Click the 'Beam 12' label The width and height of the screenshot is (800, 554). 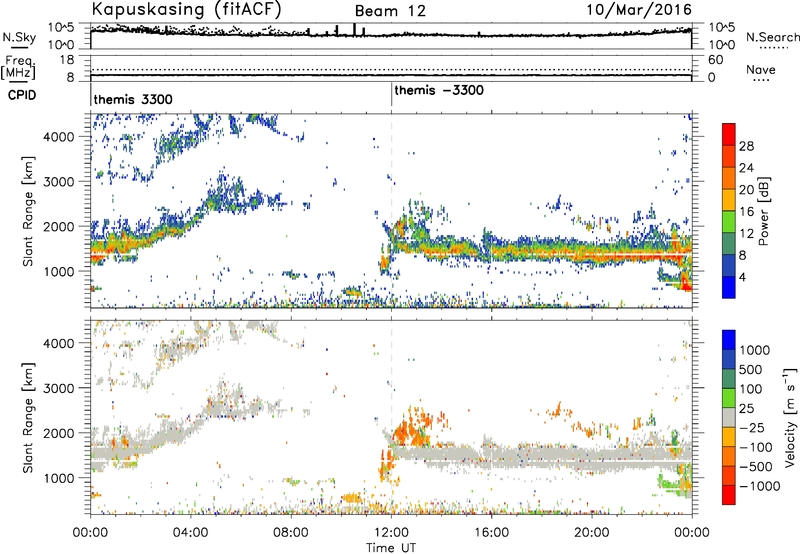[390, 11]
